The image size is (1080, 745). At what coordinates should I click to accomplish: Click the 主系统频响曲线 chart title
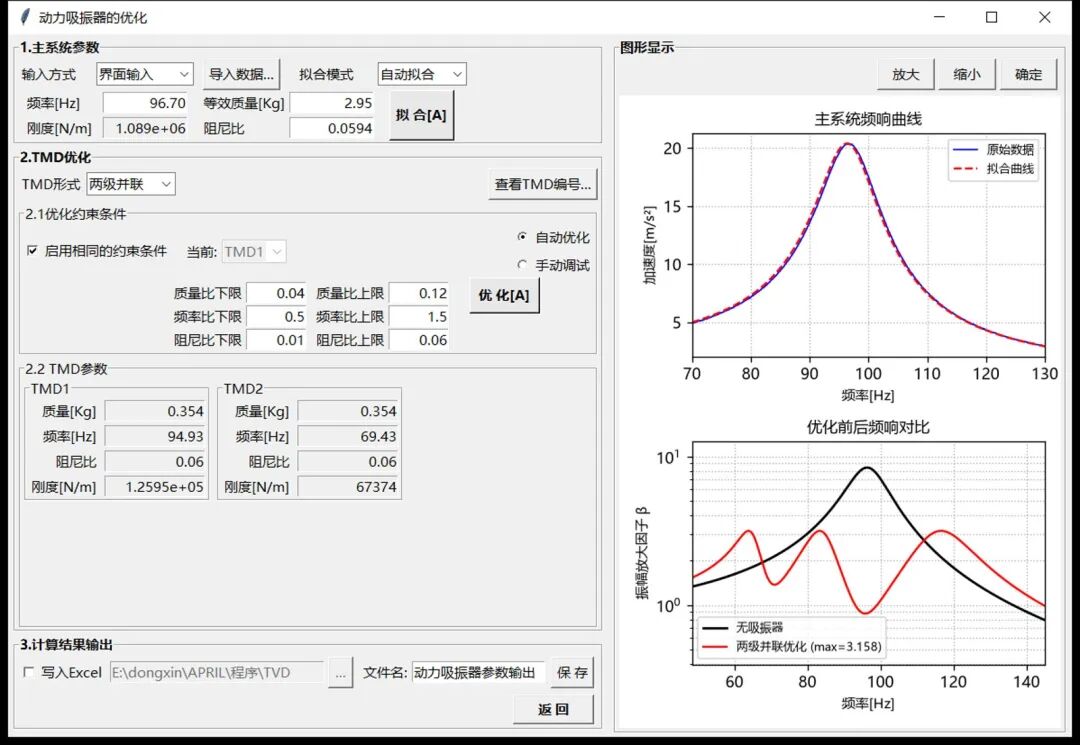pos(868,119)
